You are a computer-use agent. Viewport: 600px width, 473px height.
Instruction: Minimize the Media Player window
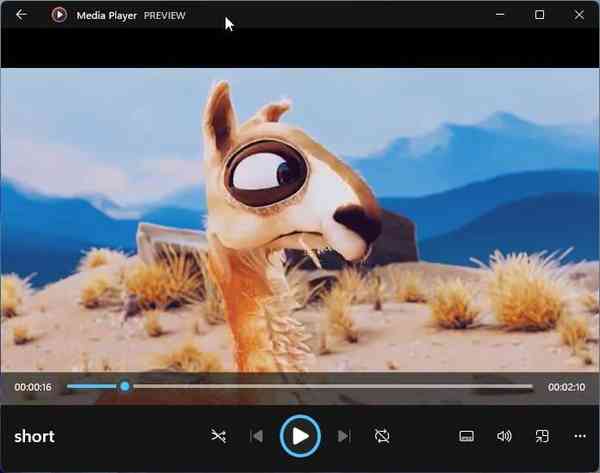500,15
